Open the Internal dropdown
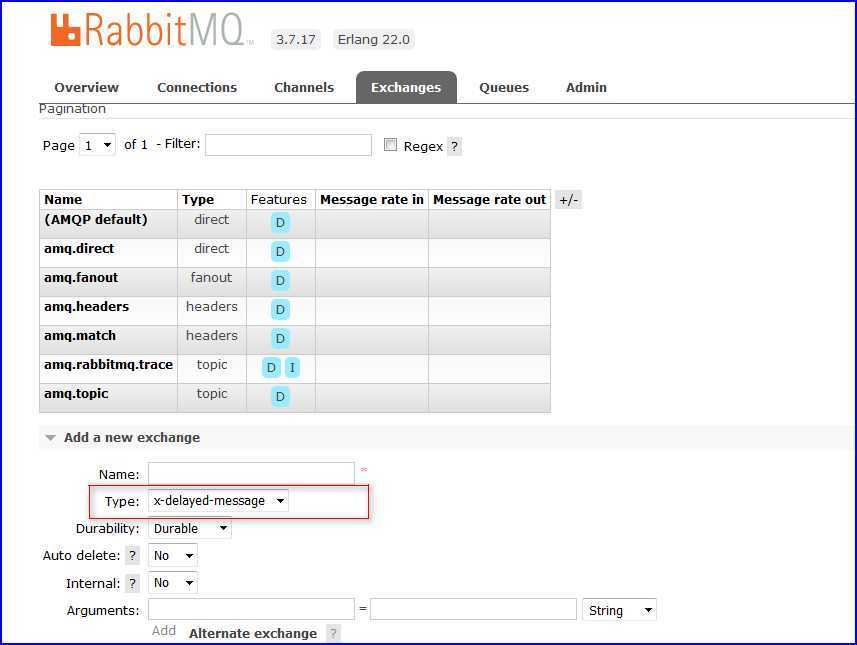857x645 pixels. click(x=173, y=583)
